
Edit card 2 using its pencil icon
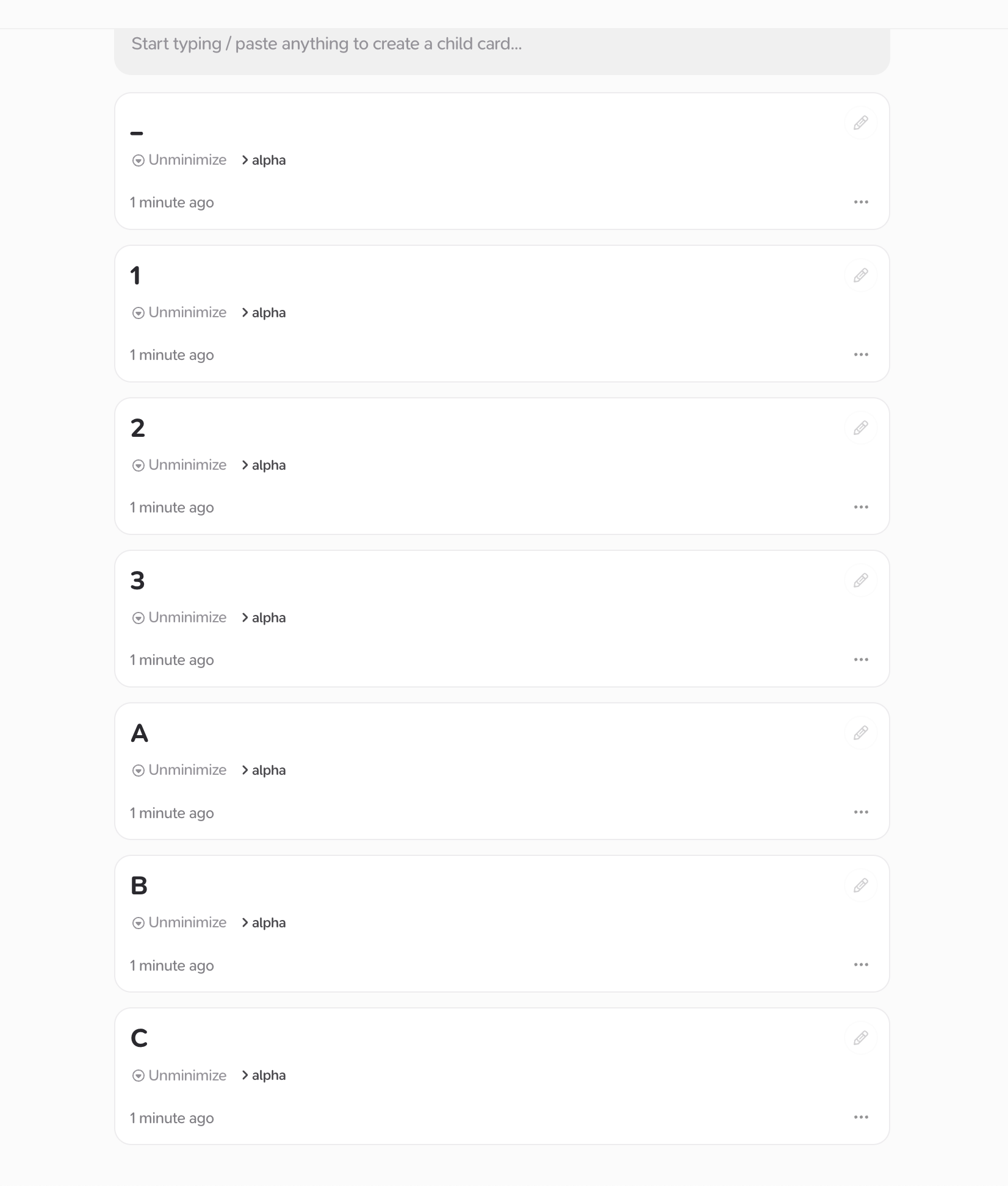click(860, 428)
